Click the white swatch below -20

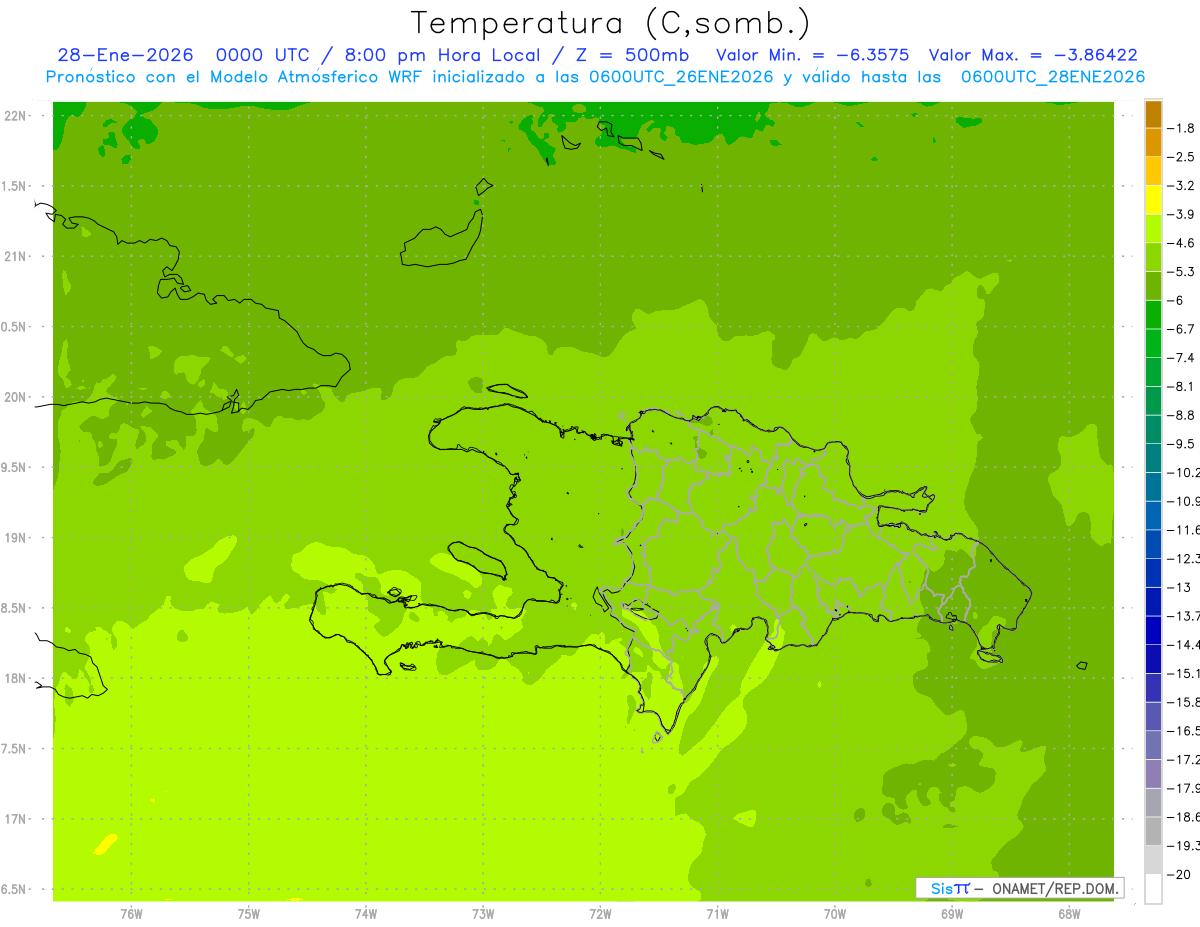tap(1153, 888)
